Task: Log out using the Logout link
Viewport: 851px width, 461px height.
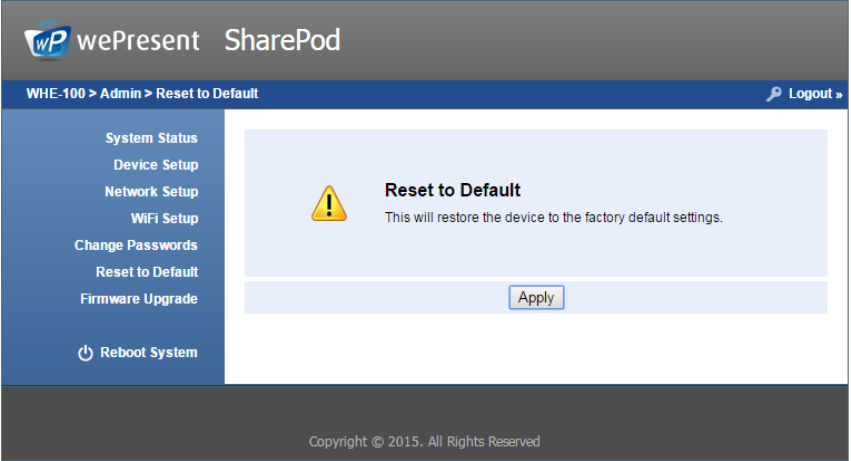Action: 815,94
